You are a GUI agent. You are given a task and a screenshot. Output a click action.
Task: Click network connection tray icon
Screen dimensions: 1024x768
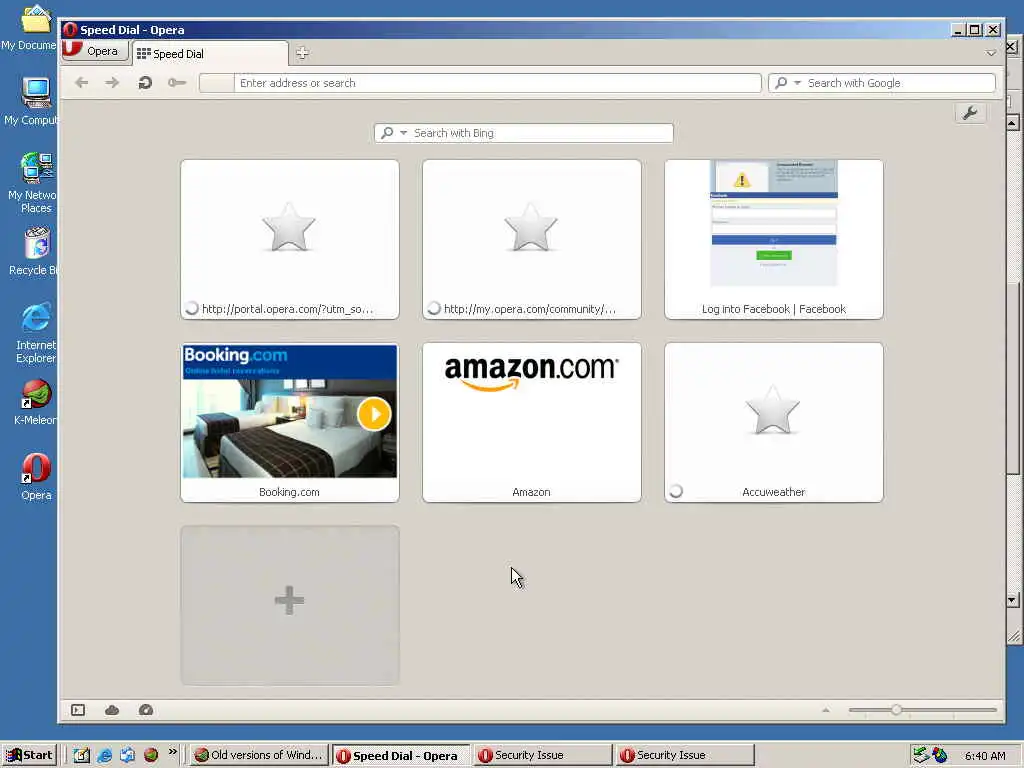pyautogui.click(x=920, y=755)
